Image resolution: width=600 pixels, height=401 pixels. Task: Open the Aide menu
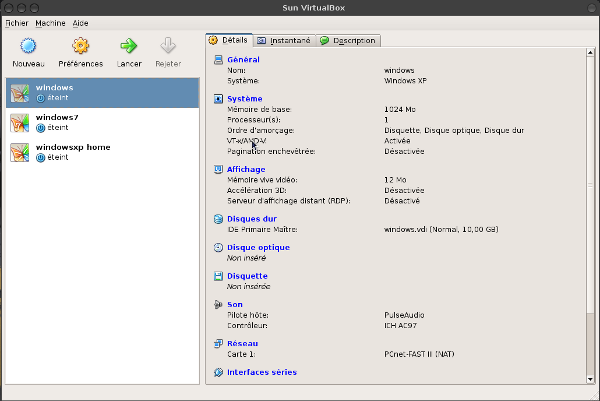[81, 22]
